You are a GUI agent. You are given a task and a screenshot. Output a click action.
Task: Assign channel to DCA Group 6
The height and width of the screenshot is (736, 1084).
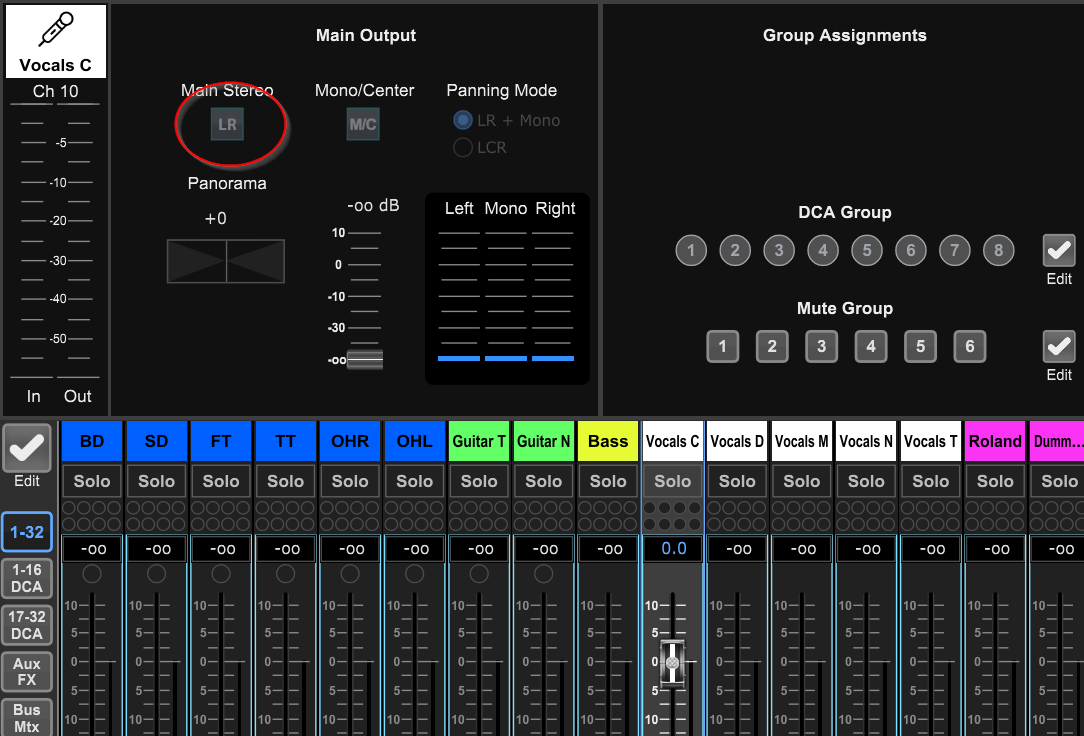coord(910,250)
